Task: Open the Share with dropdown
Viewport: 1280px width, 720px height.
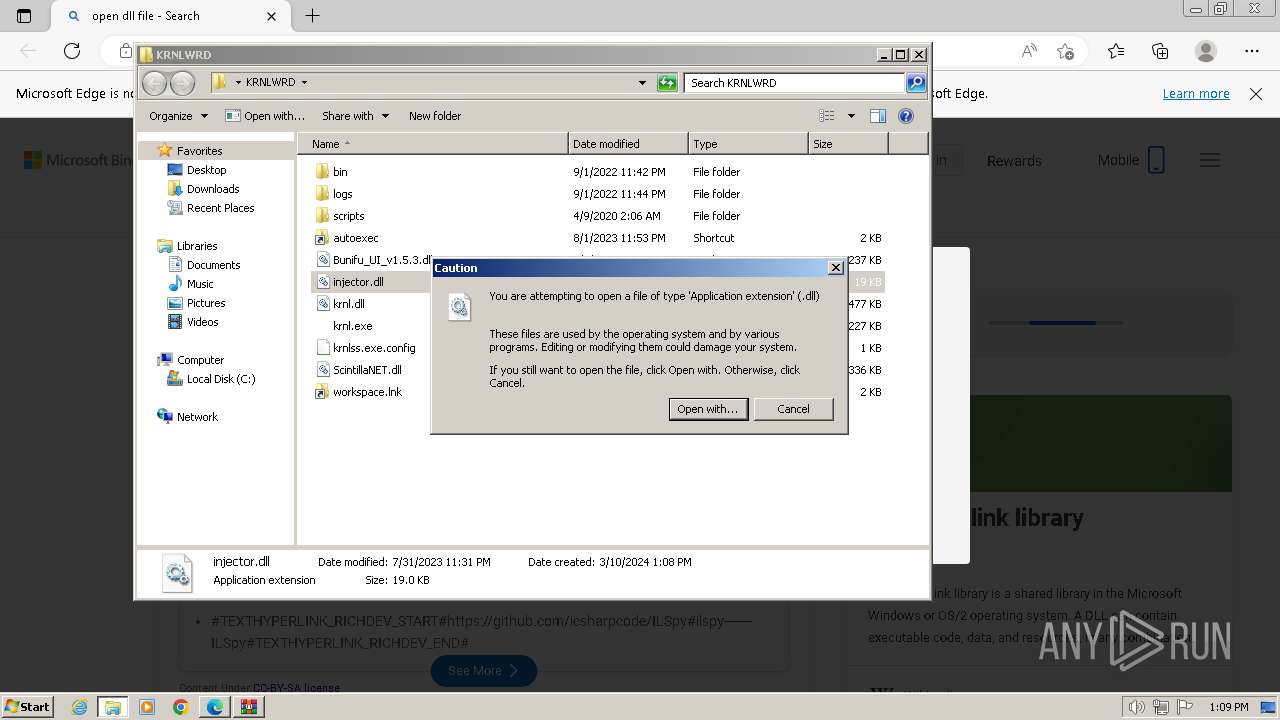Action: pos(355,116)
